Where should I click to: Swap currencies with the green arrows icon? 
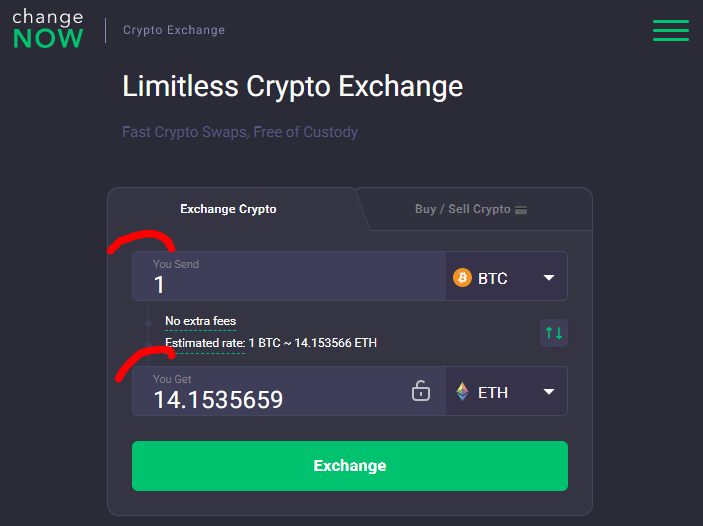point(554,333)
